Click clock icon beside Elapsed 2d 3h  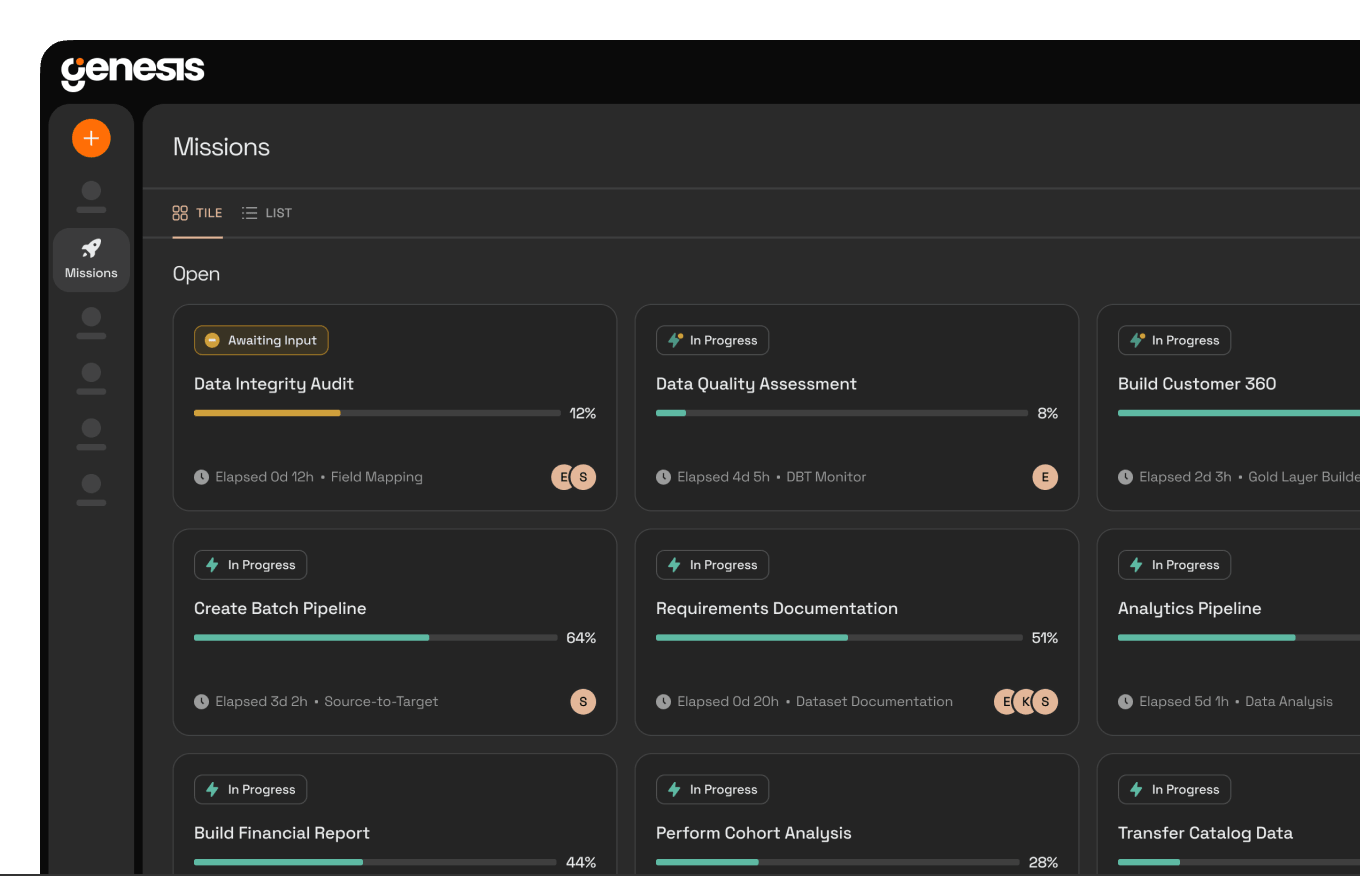[1125, 477]
